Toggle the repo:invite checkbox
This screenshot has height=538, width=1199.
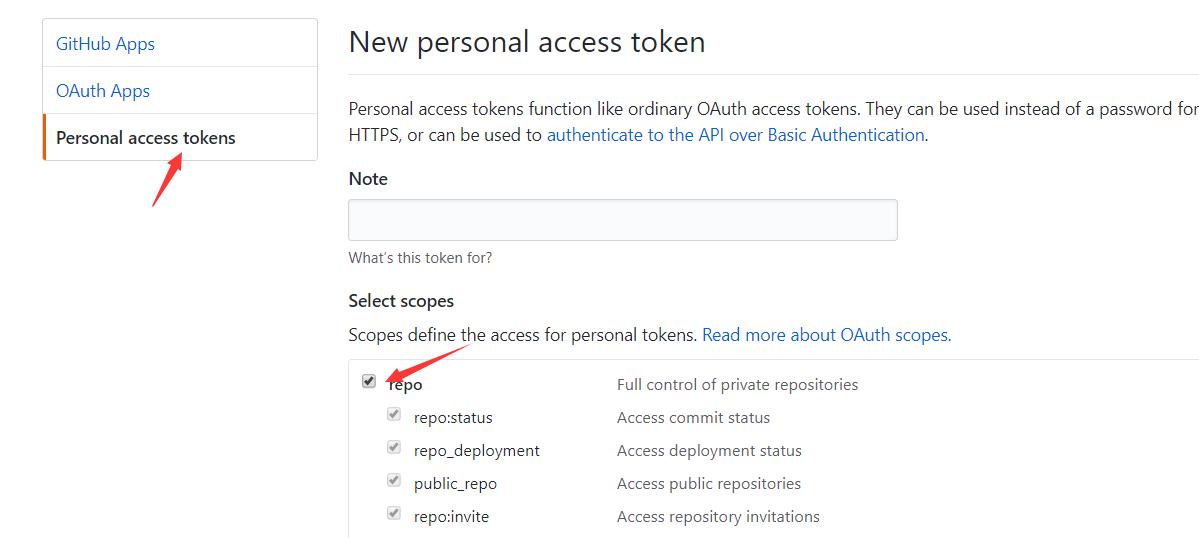tap(394, 513)
